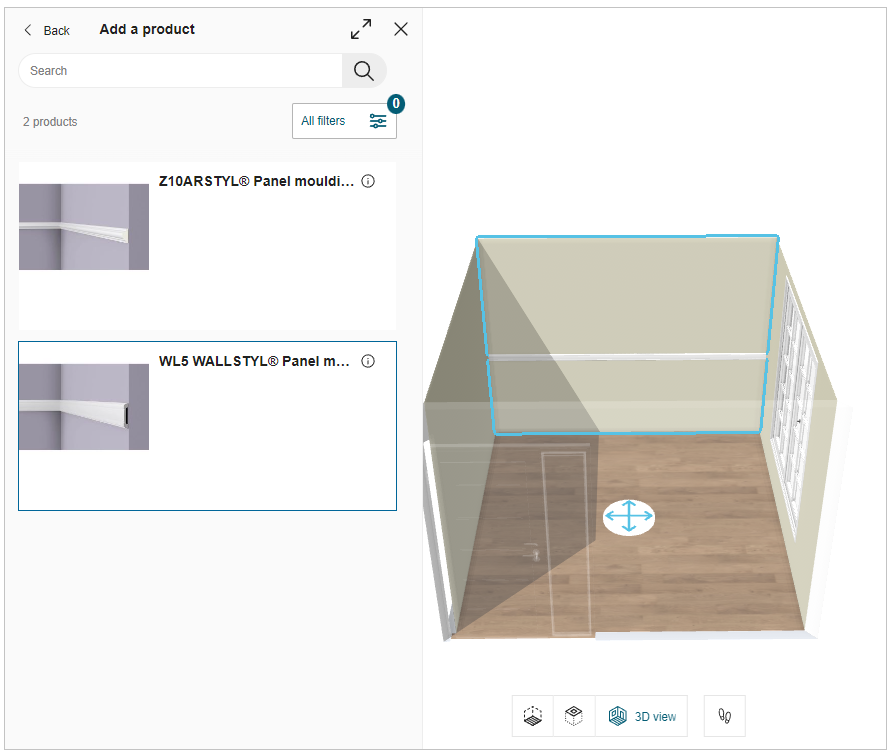Click the Z10ARSTYL® Panel moulding title

(x=256, y=181)
